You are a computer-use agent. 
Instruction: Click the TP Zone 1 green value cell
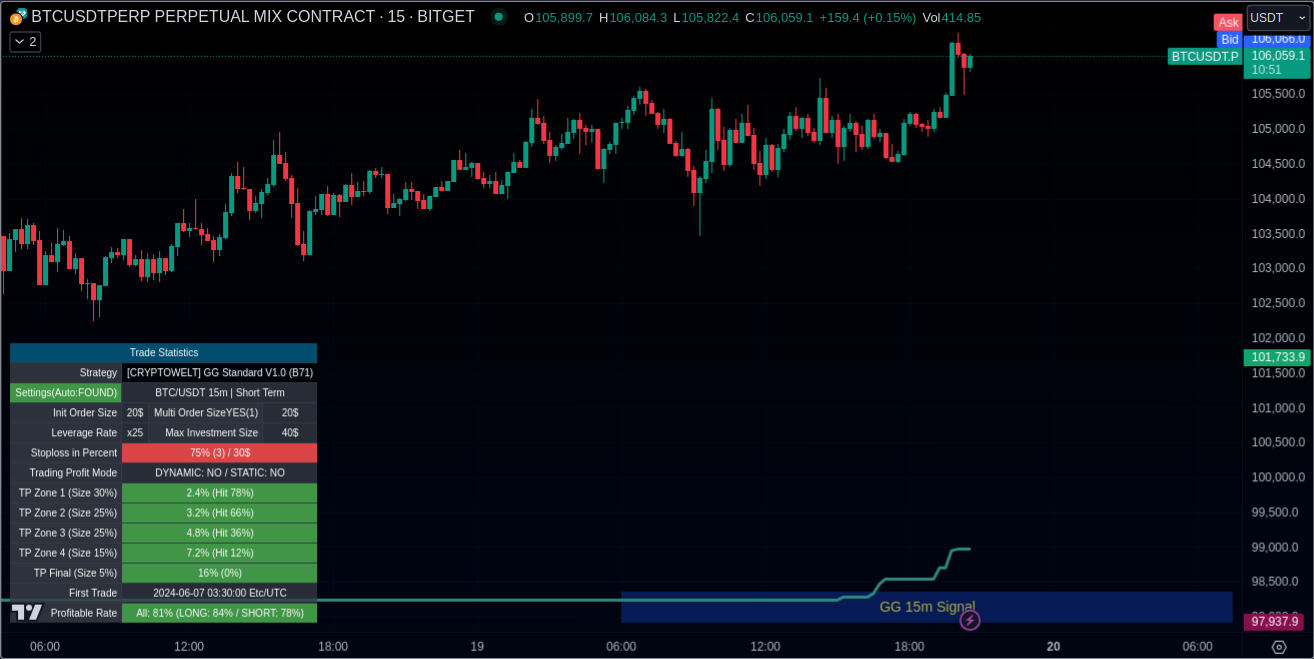219,493
